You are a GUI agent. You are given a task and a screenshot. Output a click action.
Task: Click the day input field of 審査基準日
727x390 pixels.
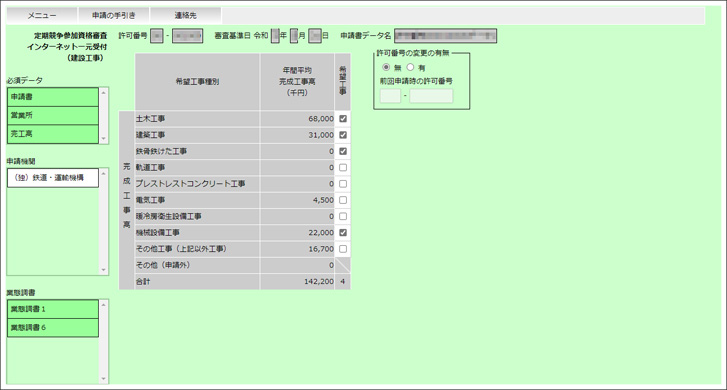[315, 36]
